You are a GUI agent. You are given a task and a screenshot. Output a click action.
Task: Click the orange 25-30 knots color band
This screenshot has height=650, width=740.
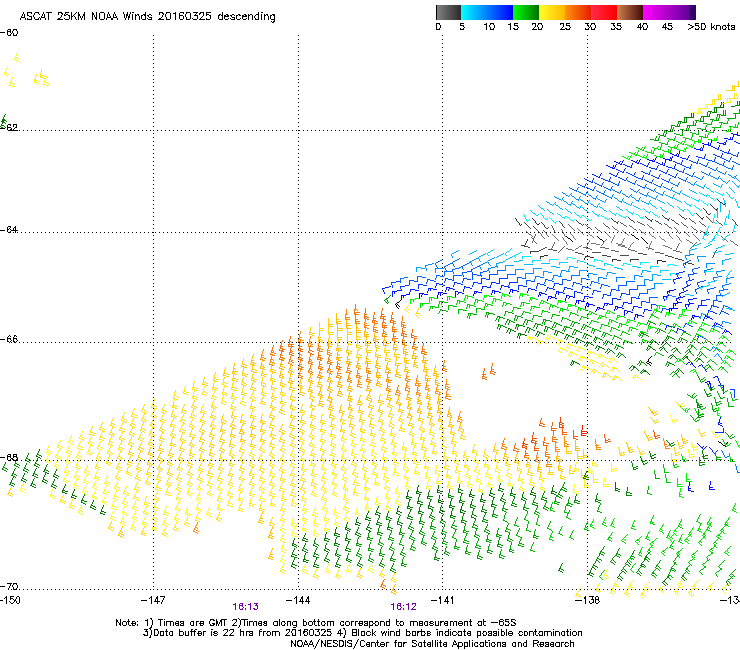[x=578, y=12]
